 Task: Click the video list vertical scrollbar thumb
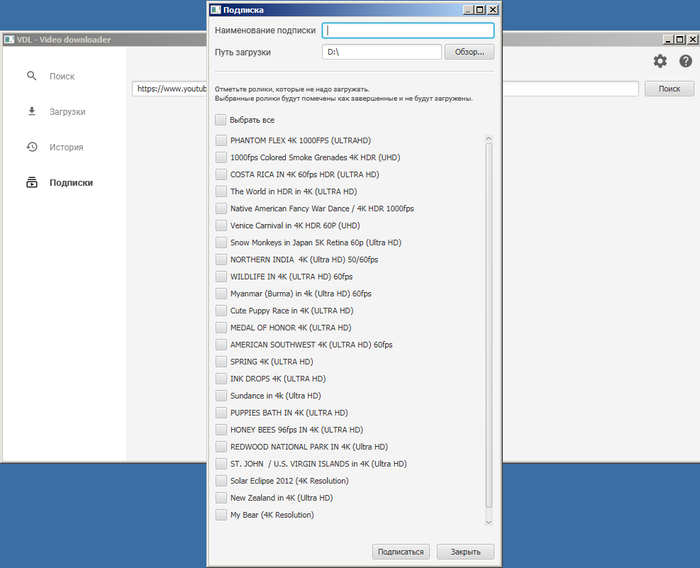pos(489,326)
